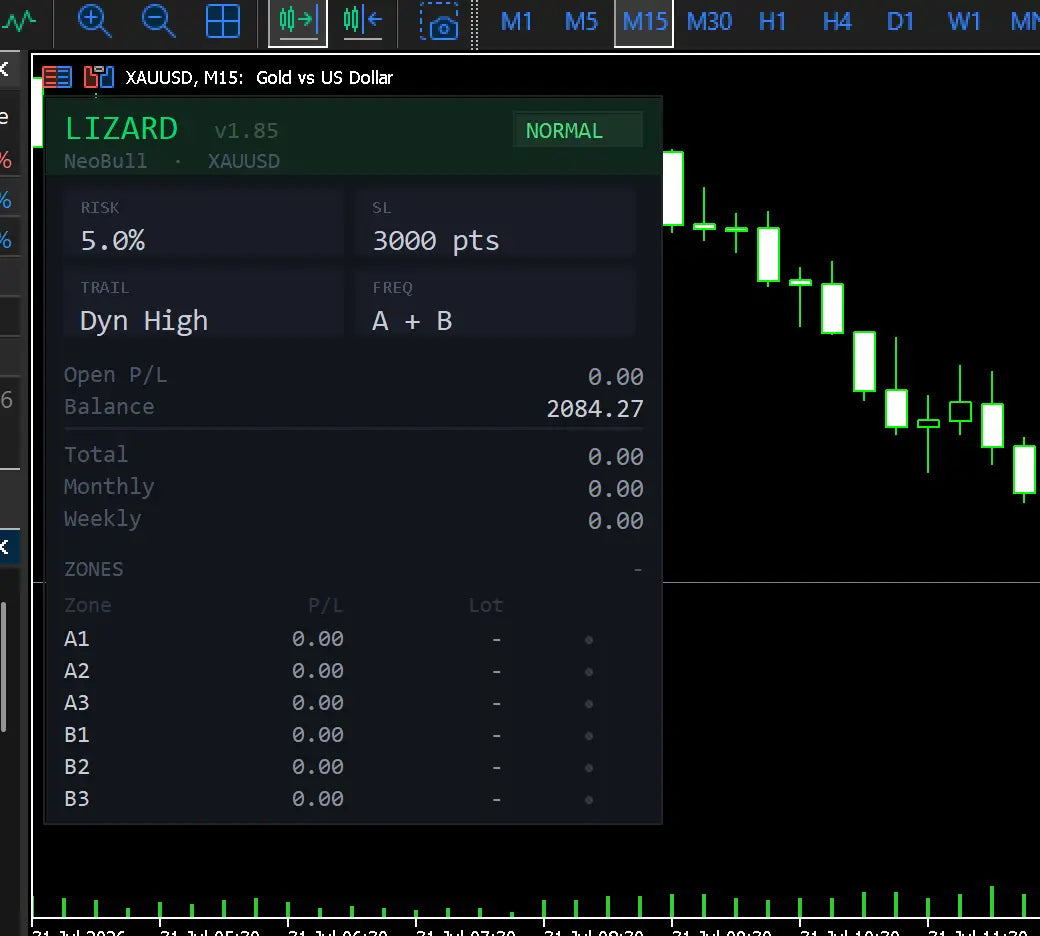Click the RISK 5.0% field
The width and height of the screenshot is (1040, 936).
pyautogui.click(x=203, y=224)
